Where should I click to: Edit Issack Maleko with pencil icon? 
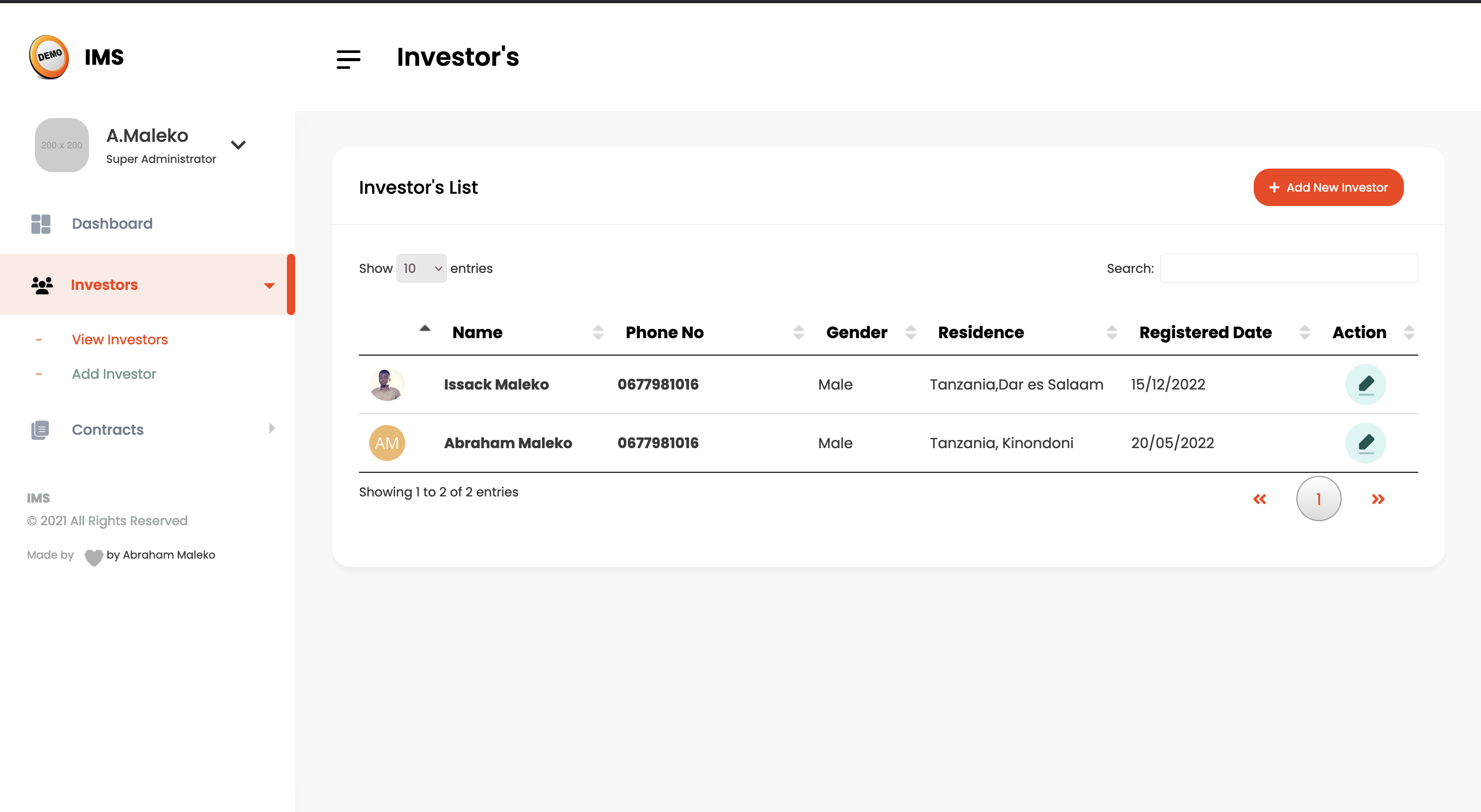[1365, 384]
